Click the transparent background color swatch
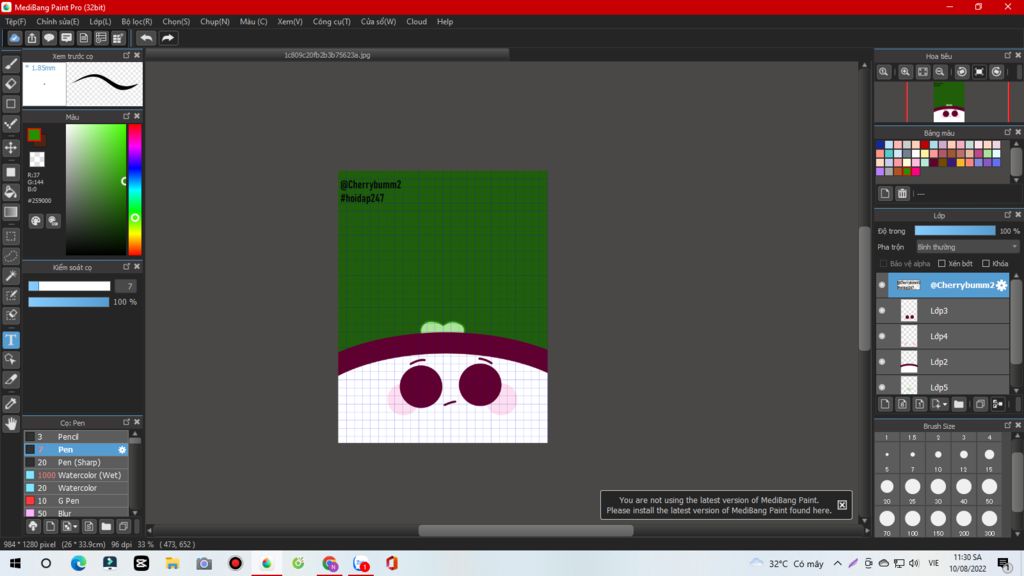This screenshot has height=576, width=1024. click(x=37, y=159)
